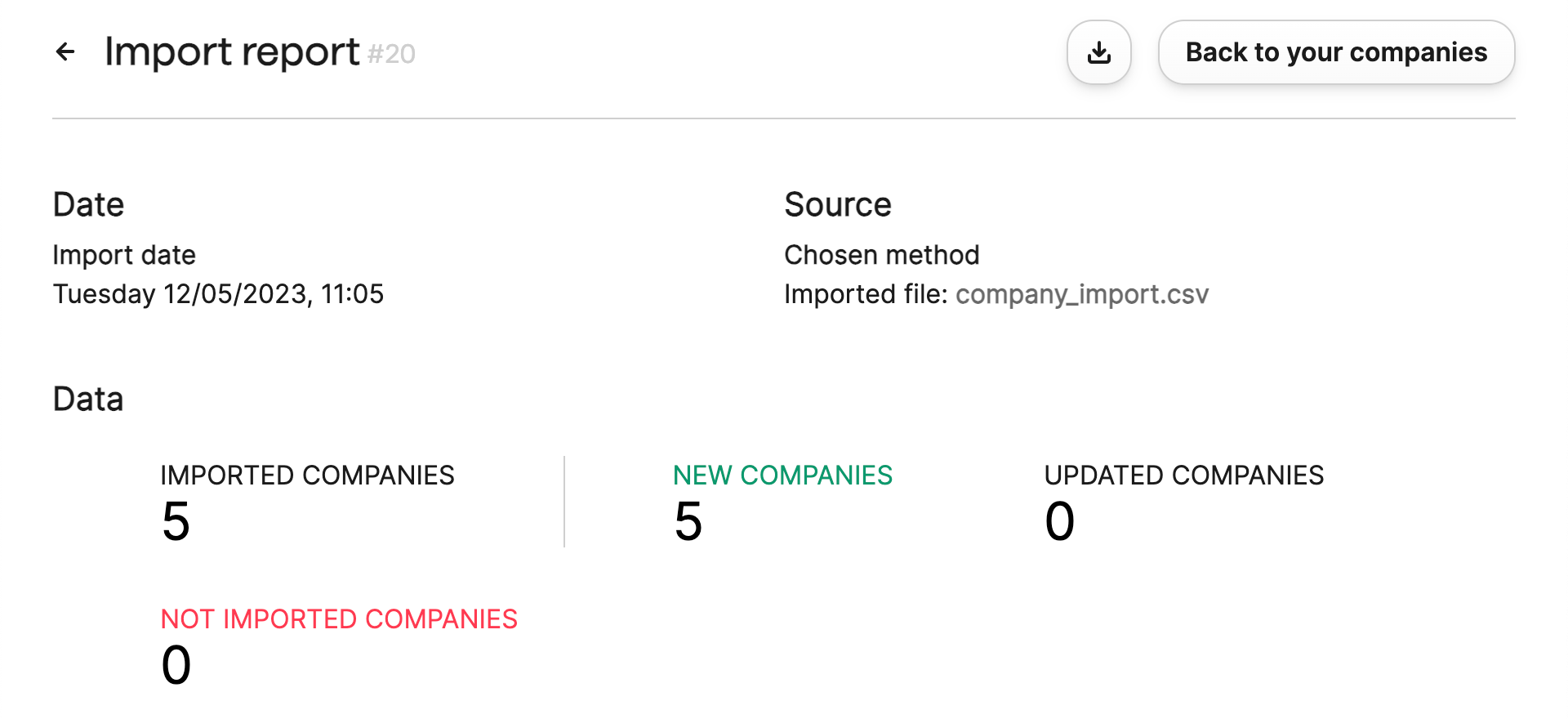The height and width of the screenshot is (719, 1568).
Task: Click the not imported companies count
Action: (x=176, y=665)
